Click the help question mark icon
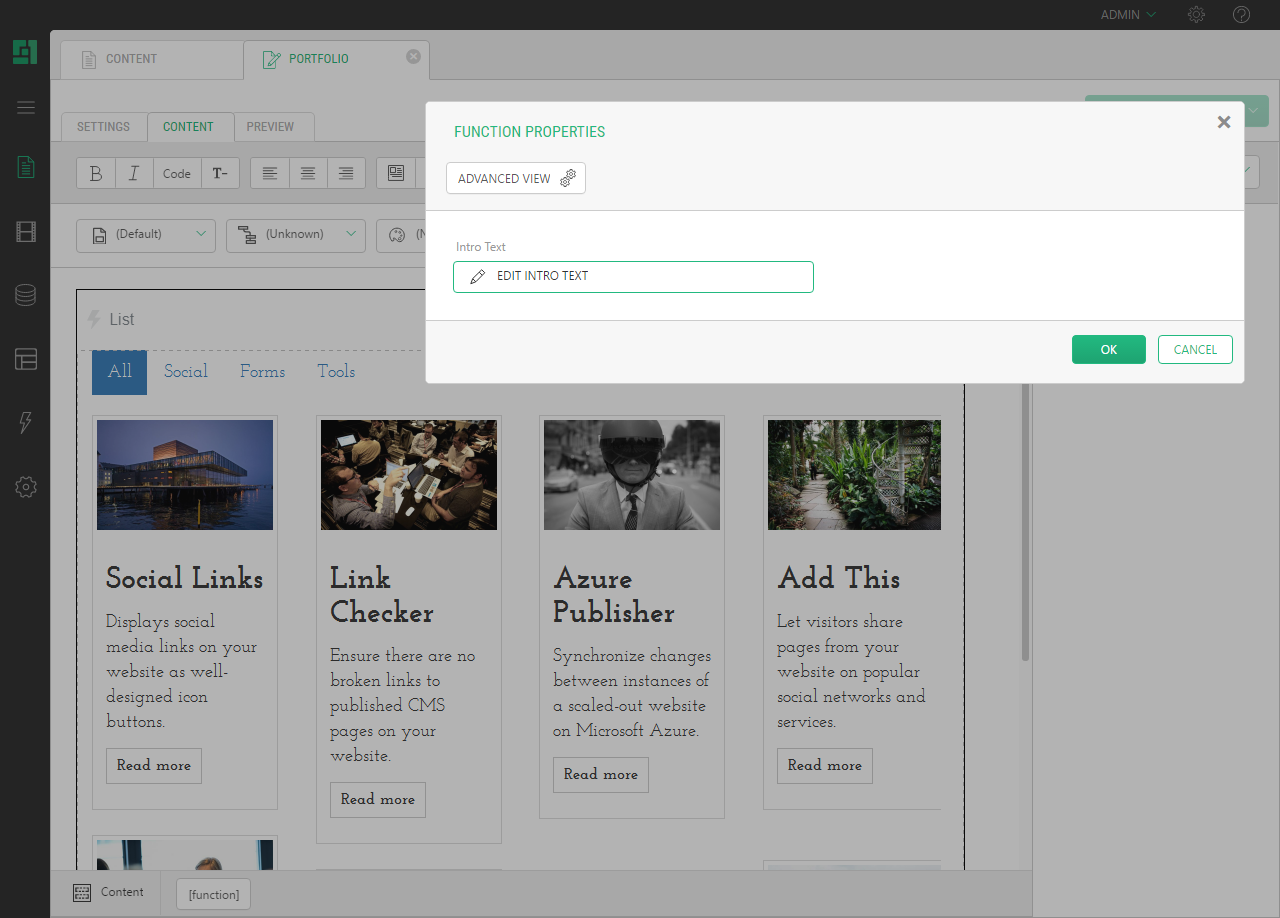This screenshot has width=1280, height=918. pos(1241,15)
